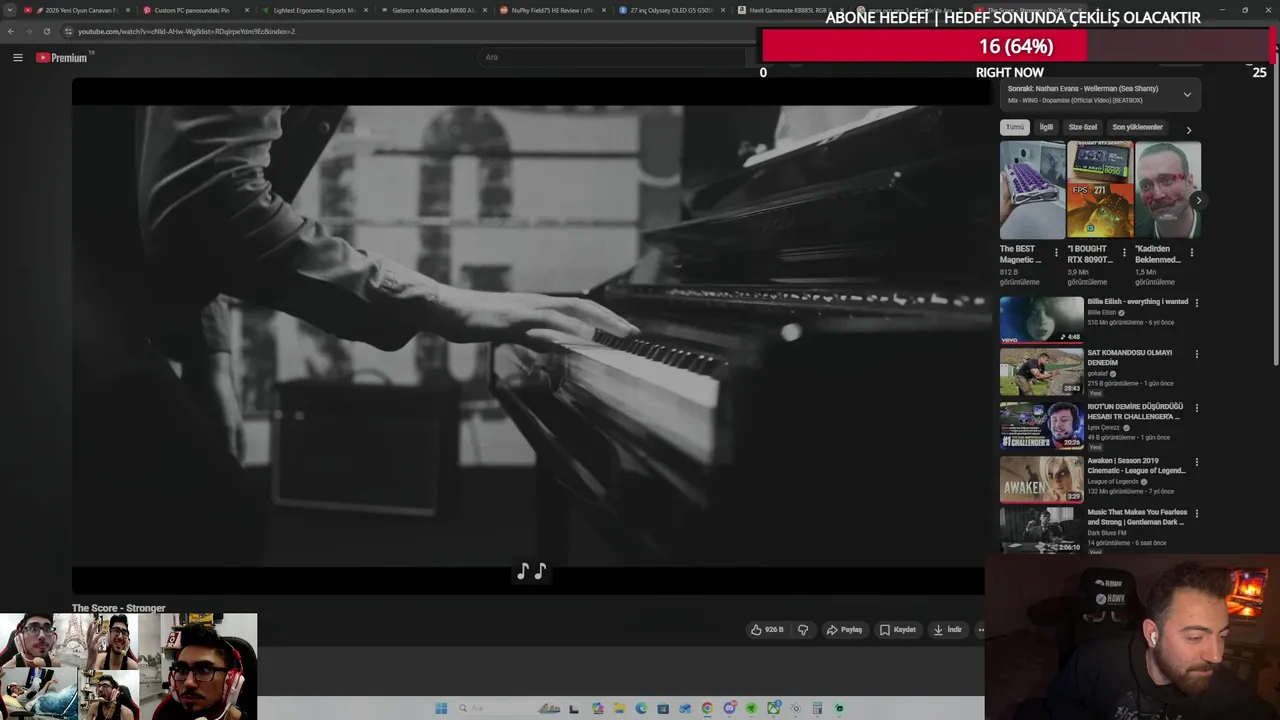1280x720 pixels.
Task: Open The BEST Magnetic keyboard short
Action: click(x=1032, y=189)
